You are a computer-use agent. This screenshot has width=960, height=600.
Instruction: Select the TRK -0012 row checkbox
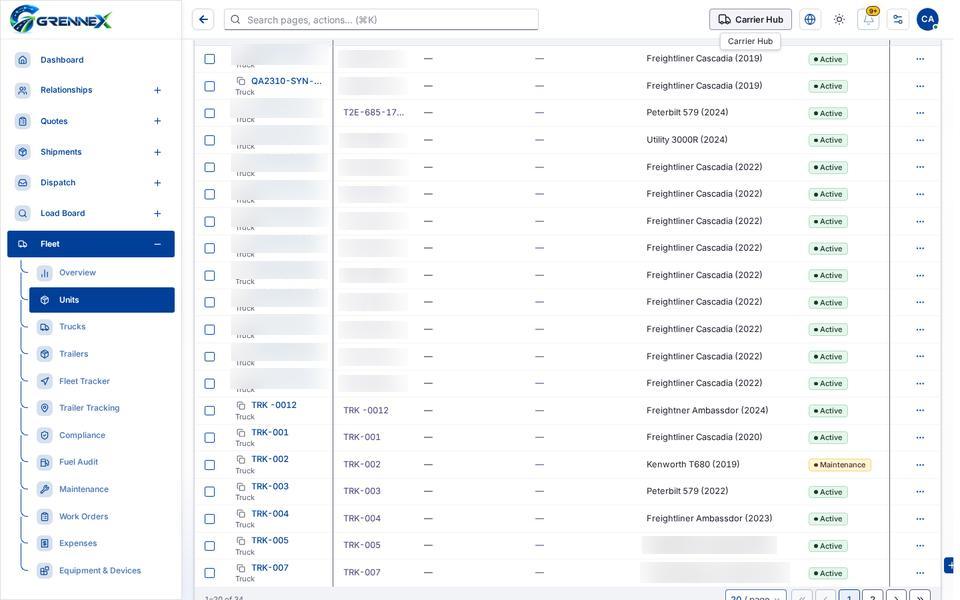(209, 411)
